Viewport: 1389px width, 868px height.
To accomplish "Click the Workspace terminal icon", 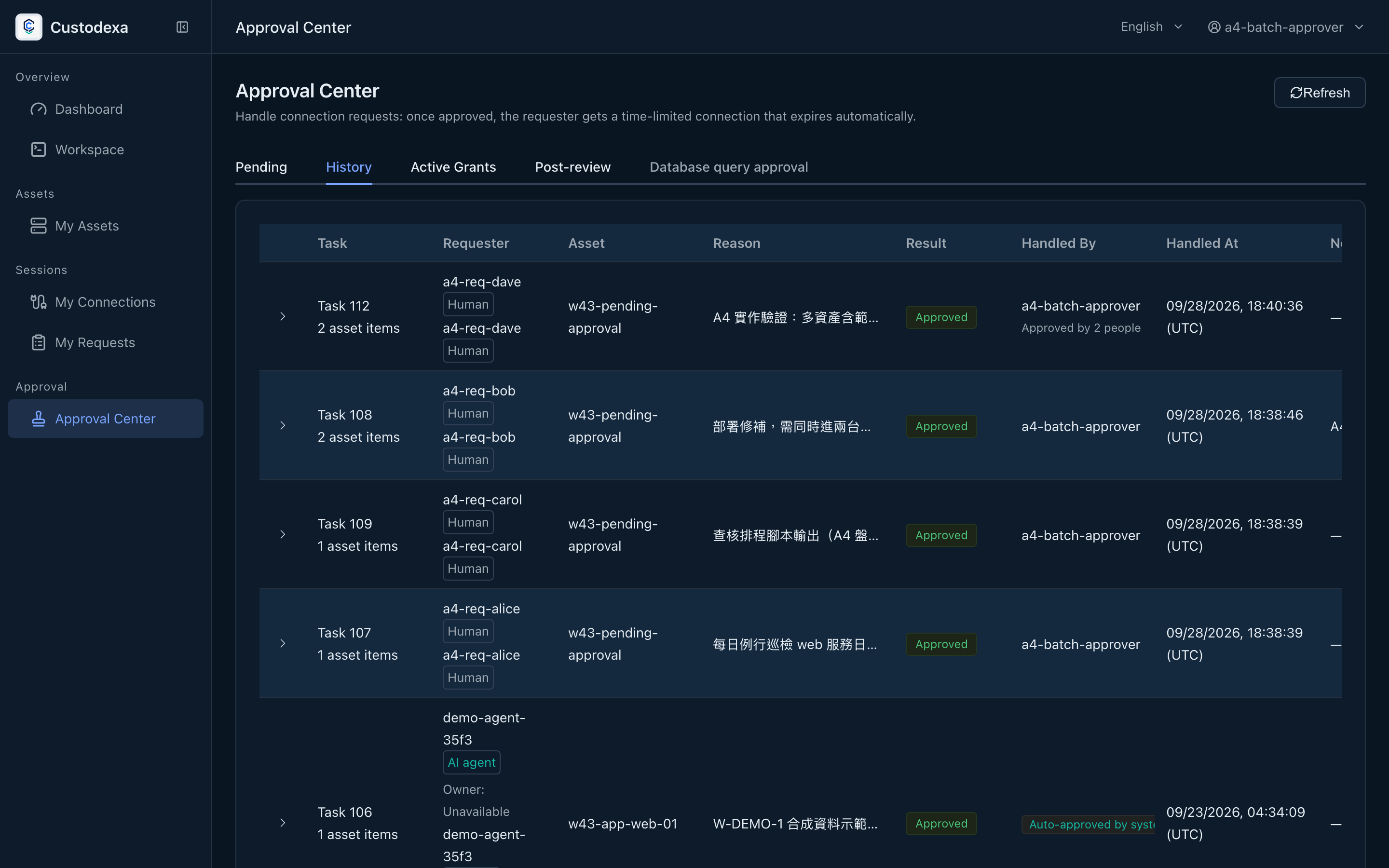I will [x=39, y=150].
